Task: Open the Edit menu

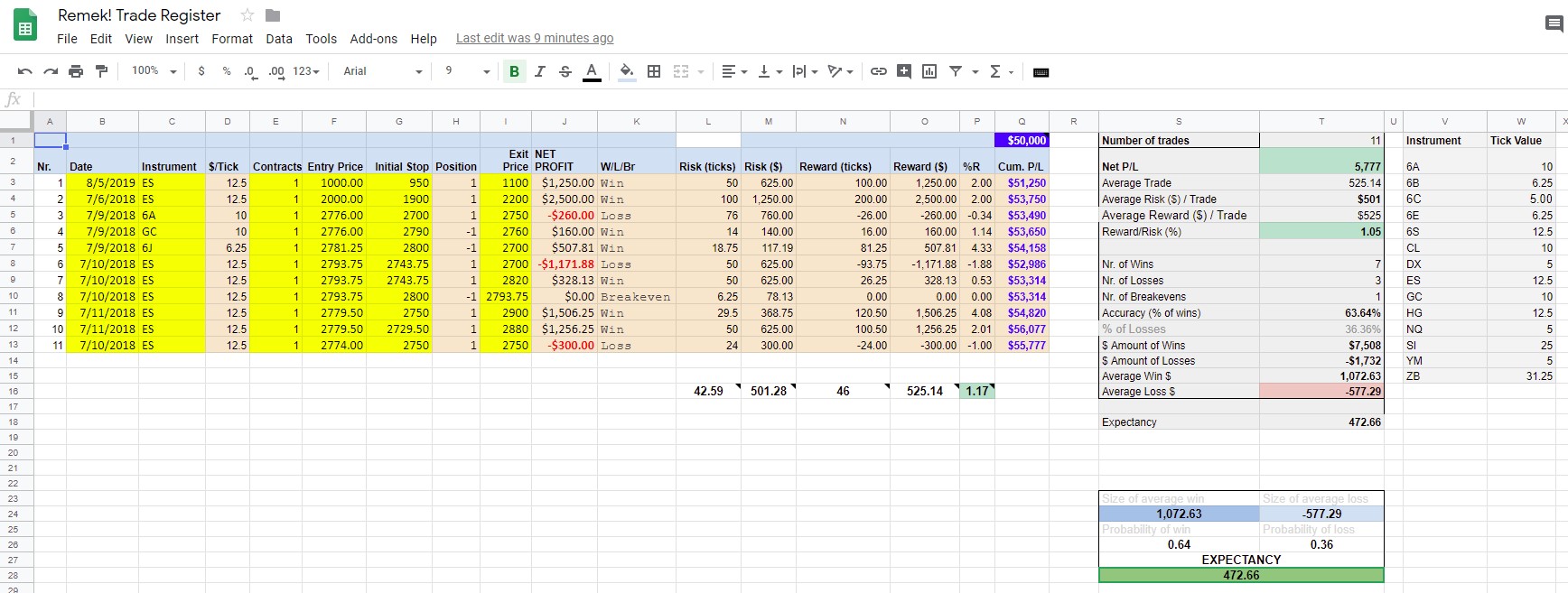Action: [x=101, y=39]
